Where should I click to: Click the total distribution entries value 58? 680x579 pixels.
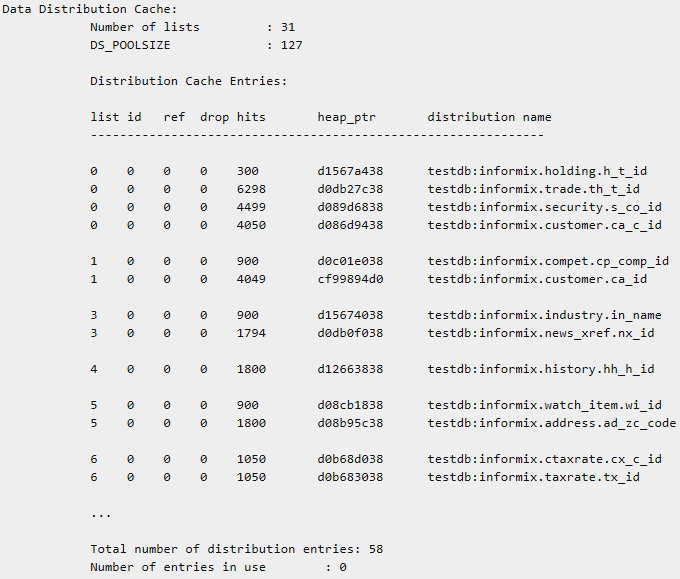coord(375,549)
